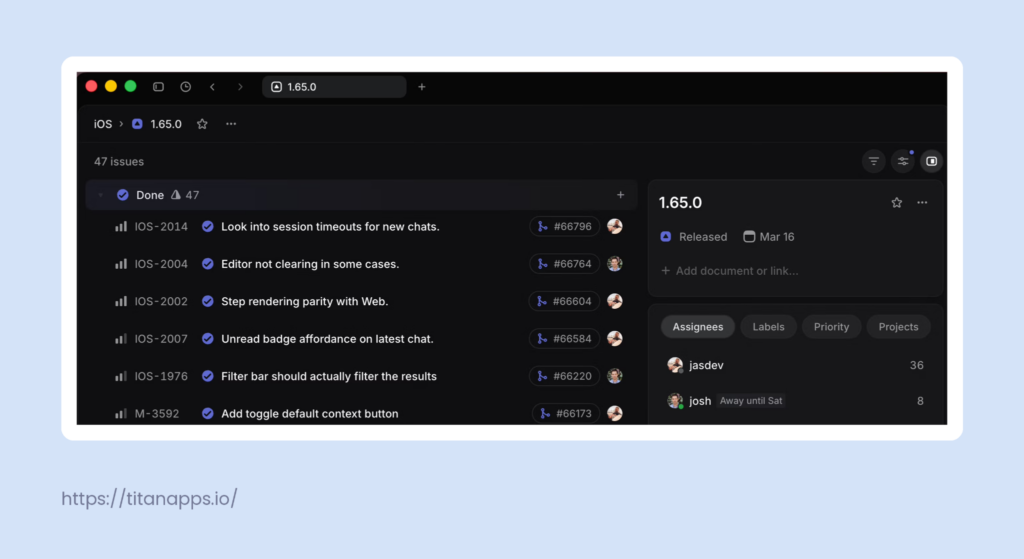
Task: Set priority bars on IOS-2004
Action: [121, 264]
